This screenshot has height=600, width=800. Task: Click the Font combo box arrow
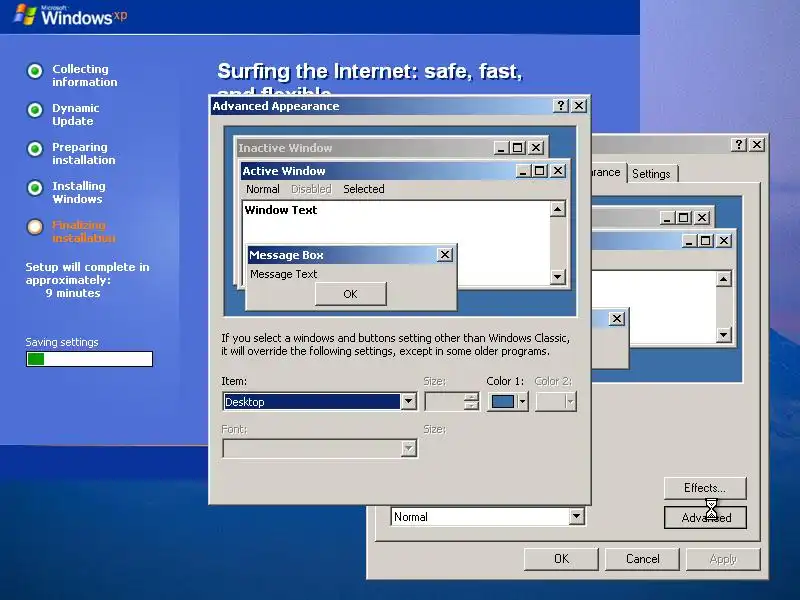408,448
